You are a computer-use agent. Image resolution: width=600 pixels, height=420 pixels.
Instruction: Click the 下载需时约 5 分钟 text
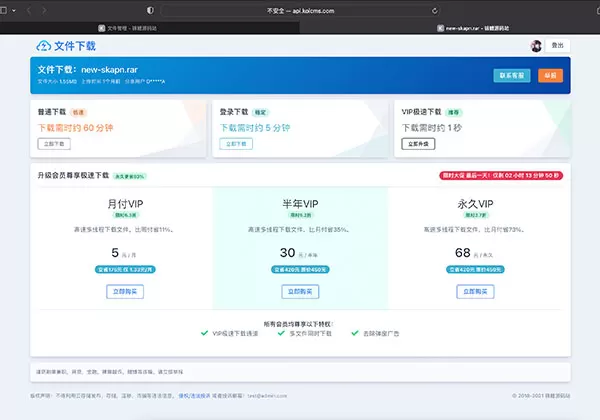pos(255,128)
